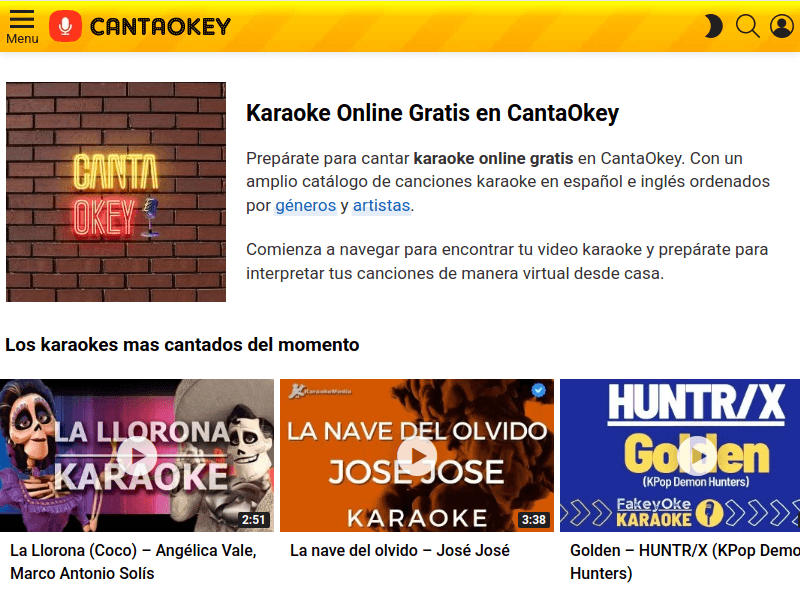Open the géneros link
Viewport: 800px width, 600px height.
click(x=305, y=205)
